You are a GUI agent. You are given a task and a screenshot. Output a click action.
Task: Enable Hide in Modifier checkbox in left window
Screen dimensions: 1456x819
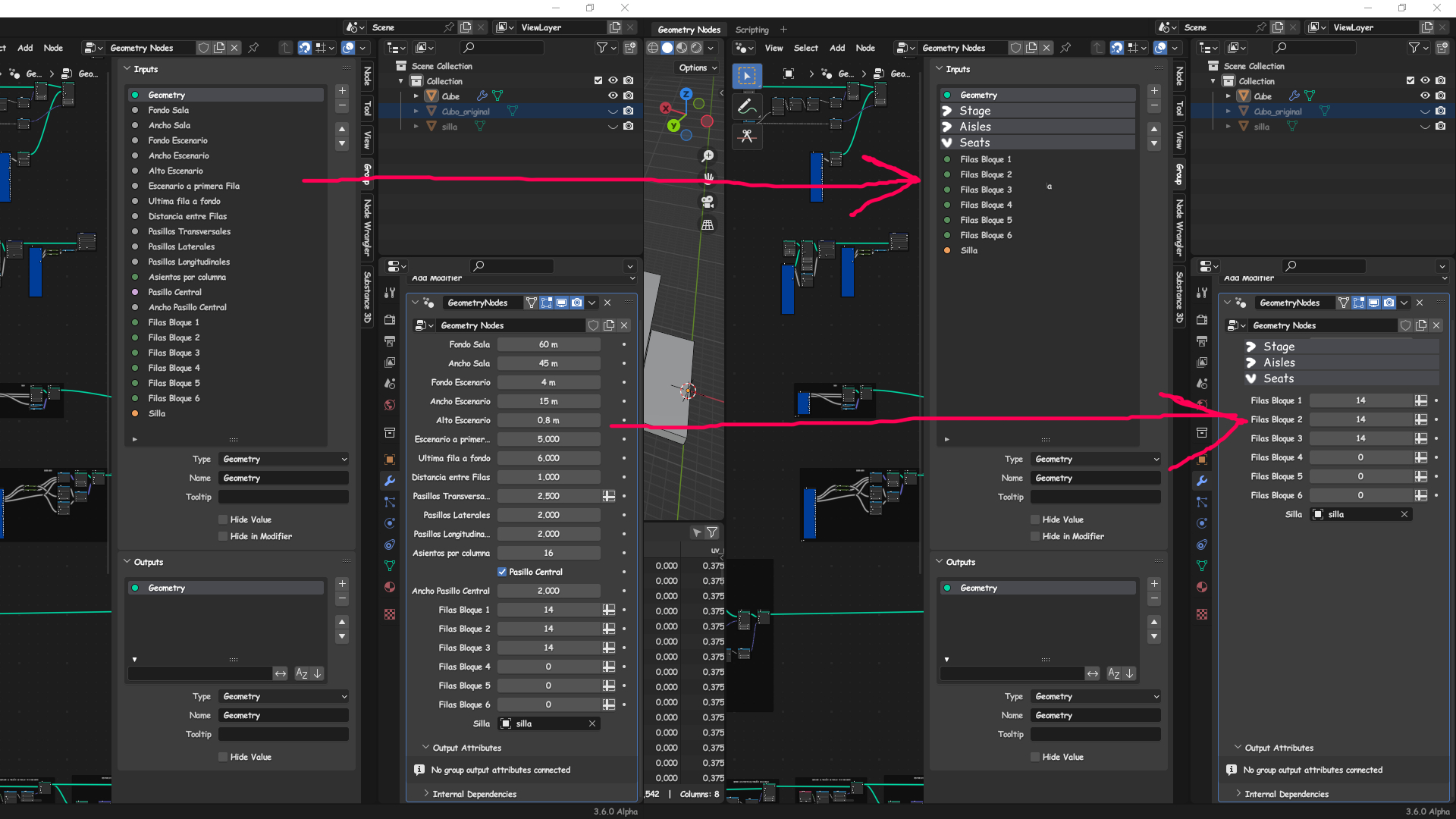pyautogui.click(x=223, y=536)
